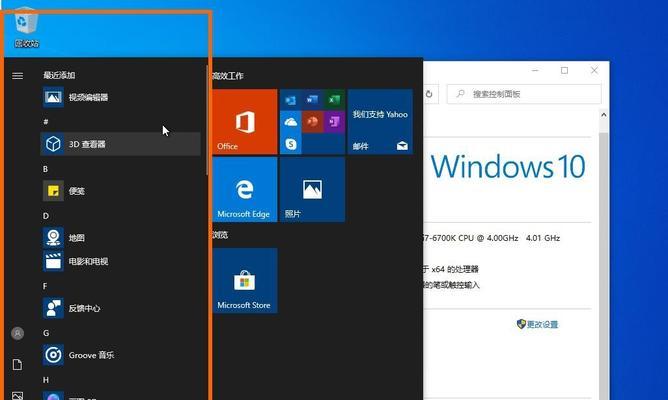Image resolution: width=668 pixels, height=400 pixels.
Task: Expand the Start menu hamburger button
Action: click(17, 76)
